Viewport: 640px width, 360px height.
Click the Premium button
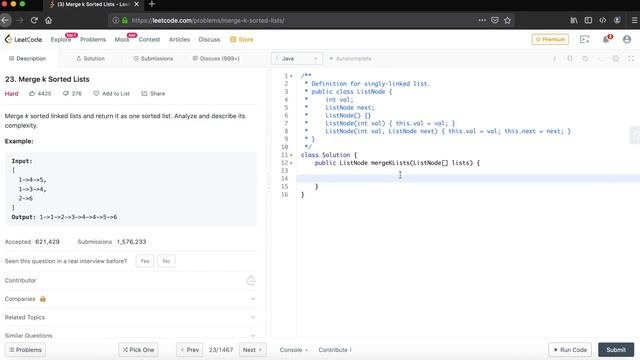[x=550, y=39]
